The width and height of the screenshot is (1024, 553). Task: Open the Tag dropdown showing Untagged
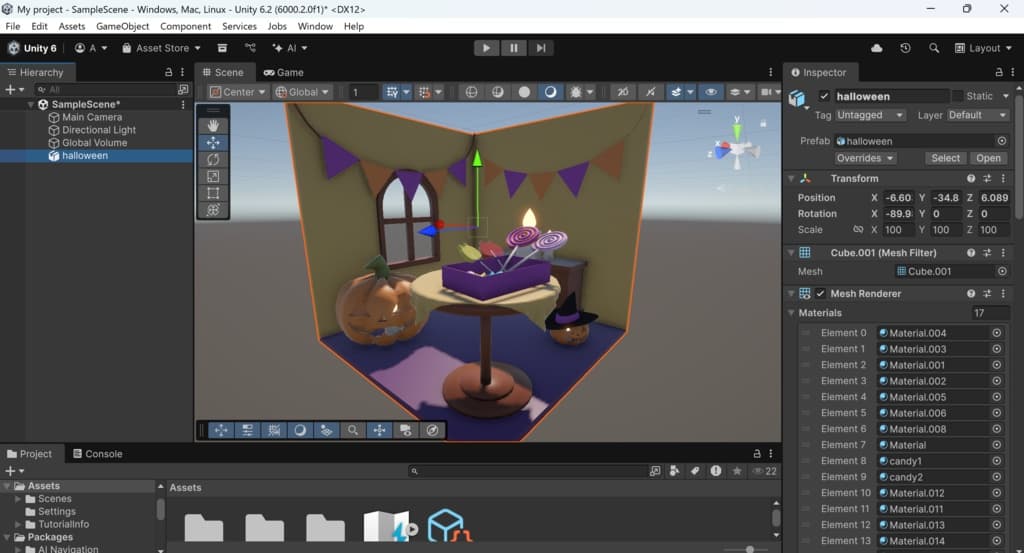(871, 115)
